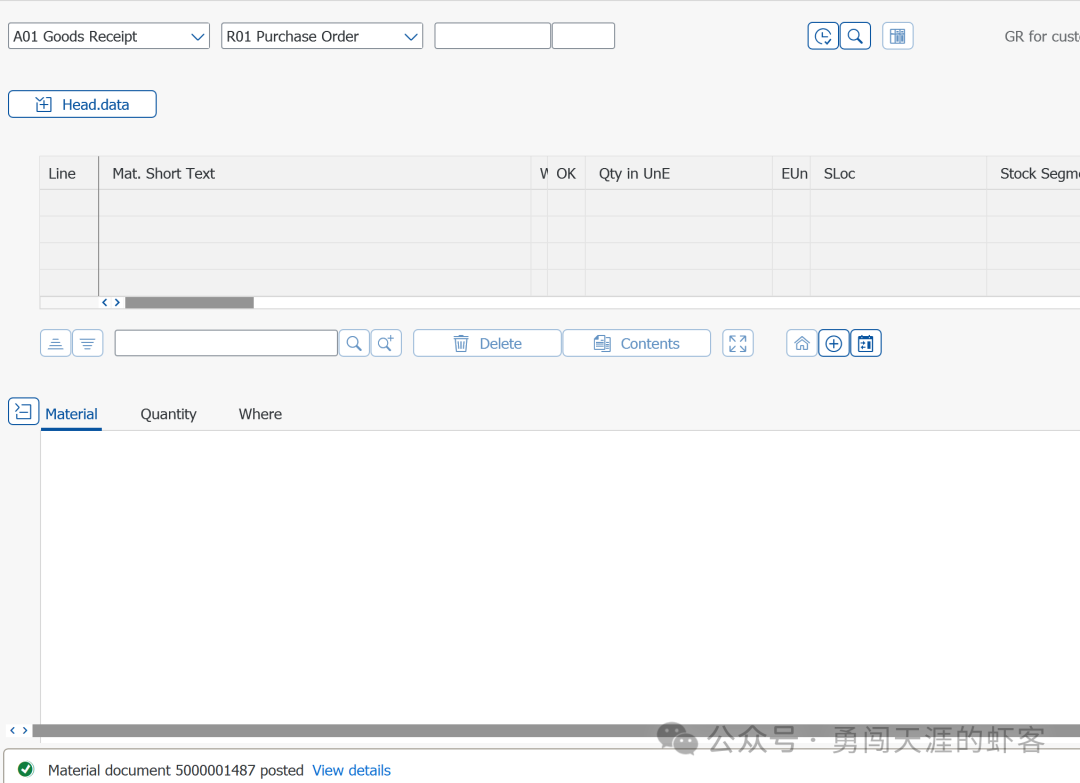Click the circled plus add icon
Viewport: 1080px width, 783px height.
833,343
